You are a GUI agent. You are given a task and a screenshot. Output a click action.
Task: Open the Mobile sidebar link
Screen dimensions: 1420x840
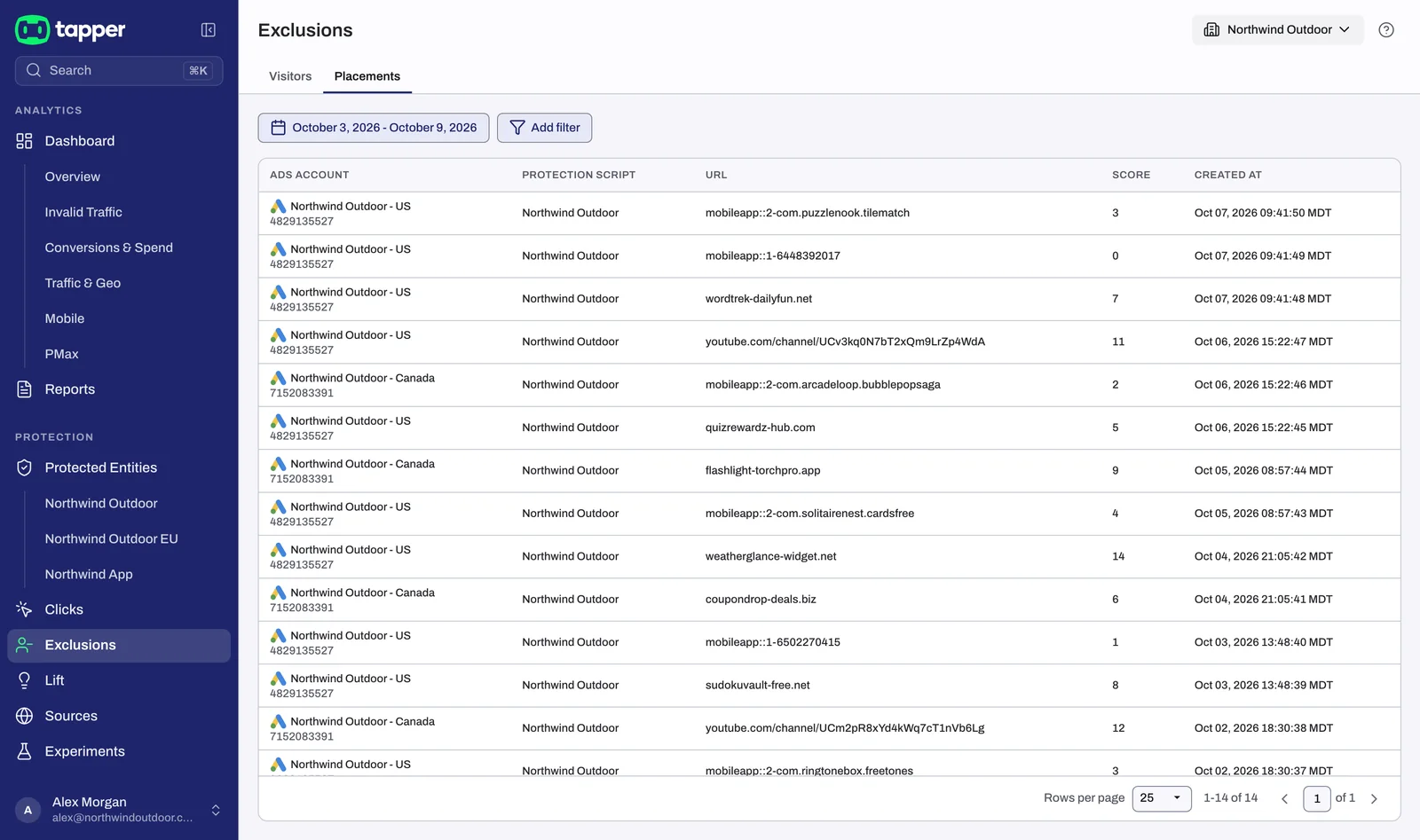coord(65,318)
